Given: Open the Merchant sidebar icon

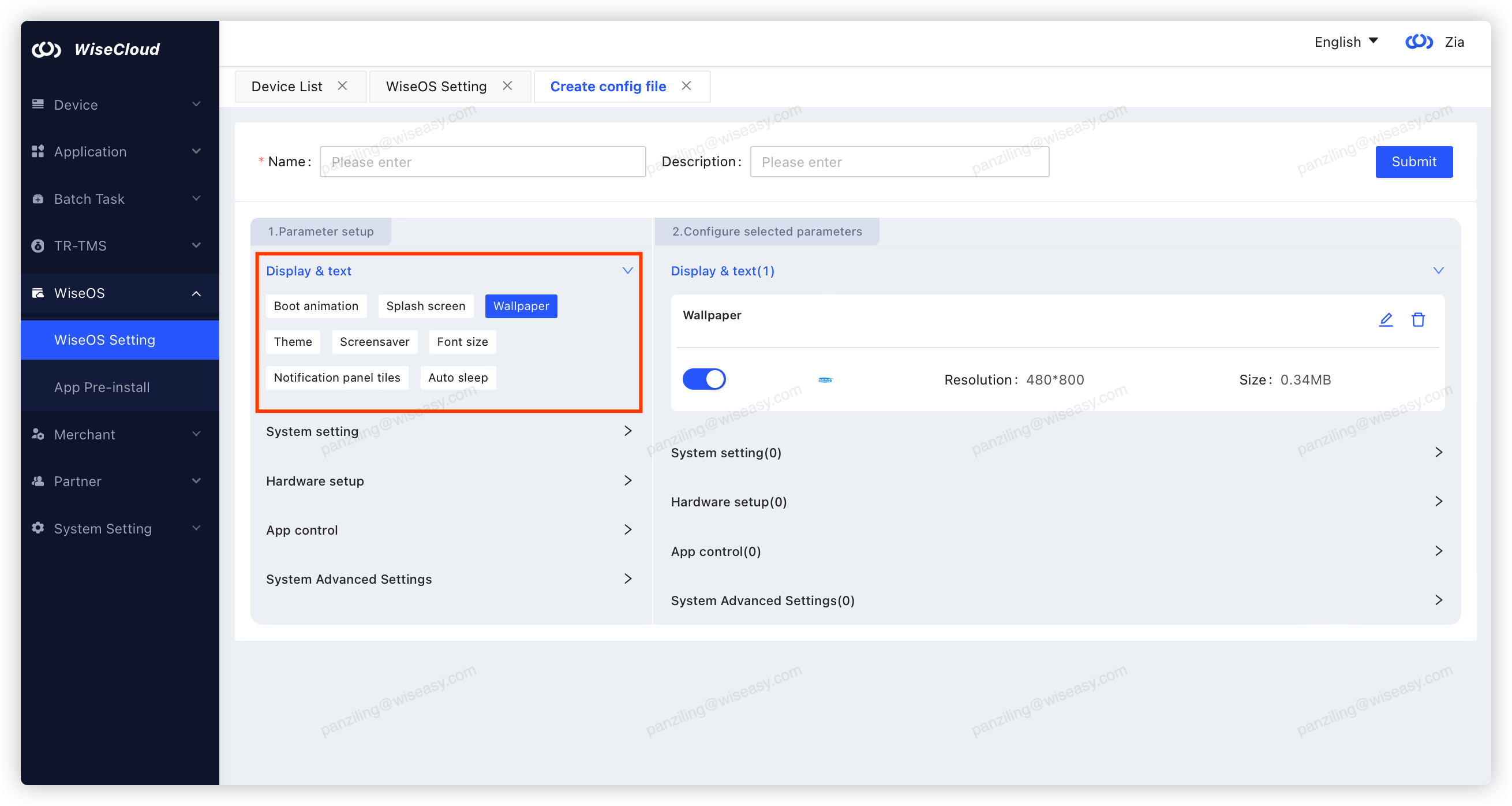Looking at the screenshot, I should tap(38, 434).
